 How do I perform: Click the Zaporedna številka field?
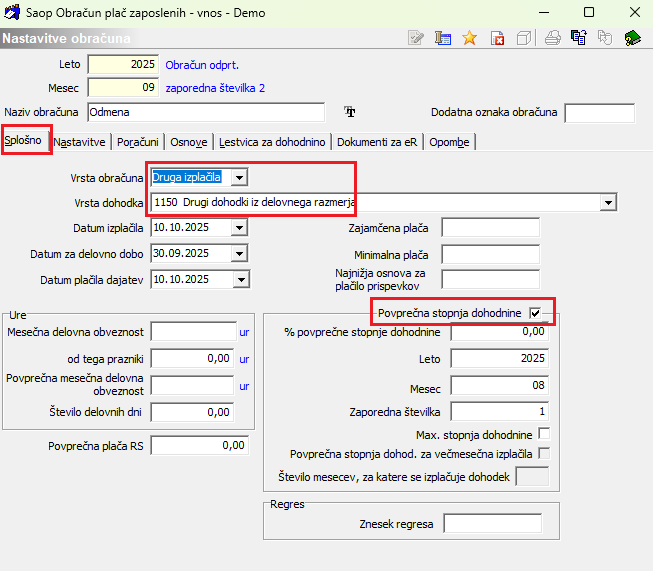click(500, 412)
